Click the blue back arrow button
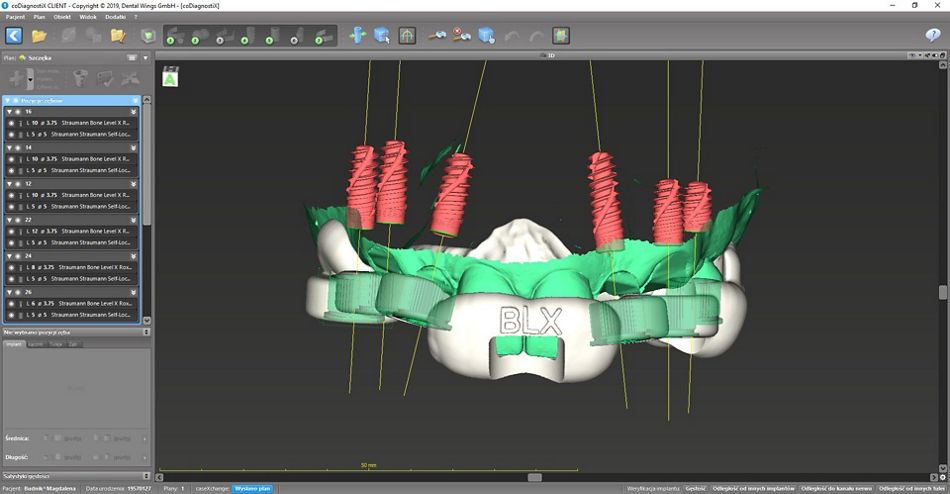Screen dimensions: 950x494 [x=14, y=36]
